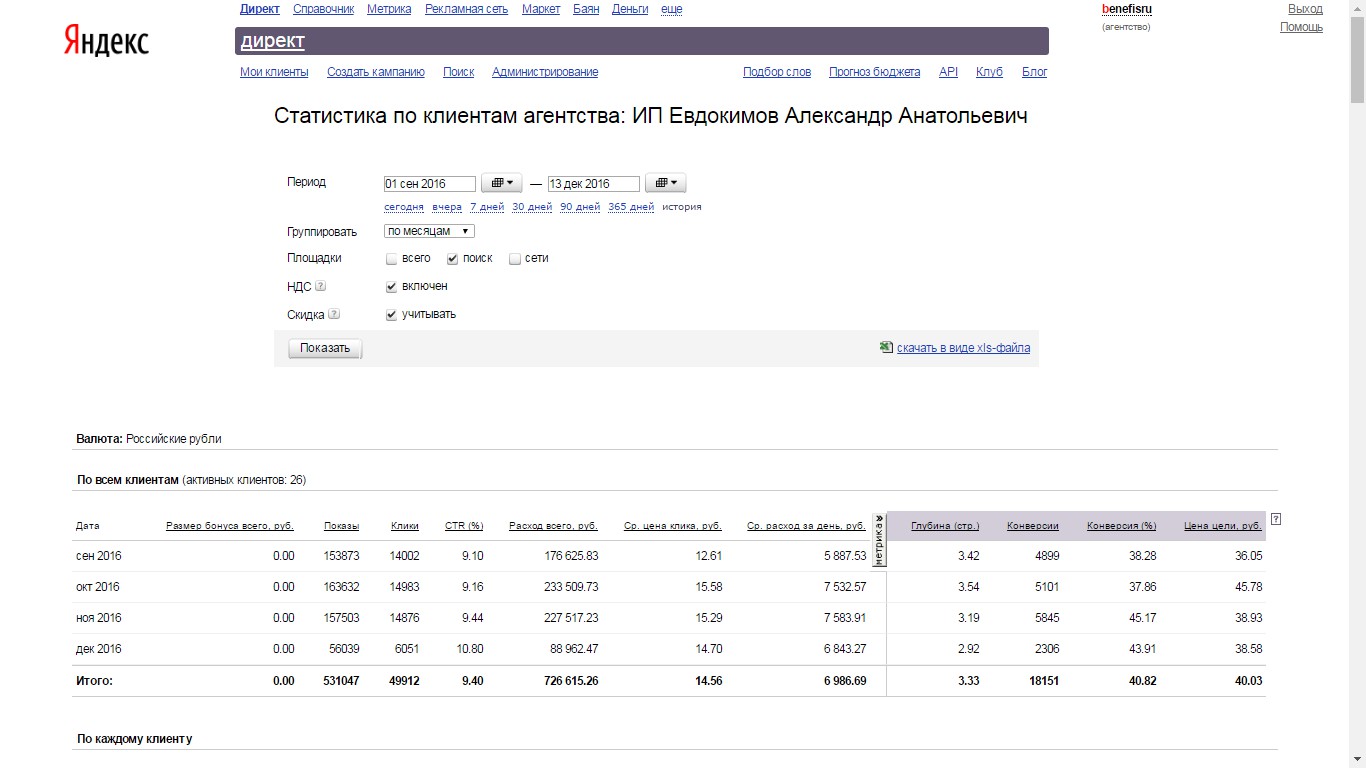Open the еще services menu
The height and width of the screenshot is (768, 1366).
click(x=672, y=9)
